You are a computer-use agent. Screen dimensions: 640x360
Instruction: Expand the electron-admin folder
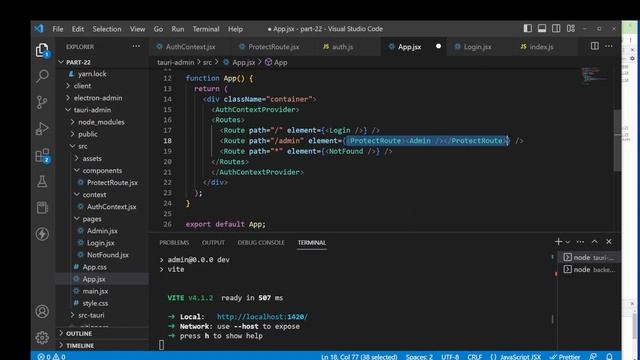pos(102,98)
